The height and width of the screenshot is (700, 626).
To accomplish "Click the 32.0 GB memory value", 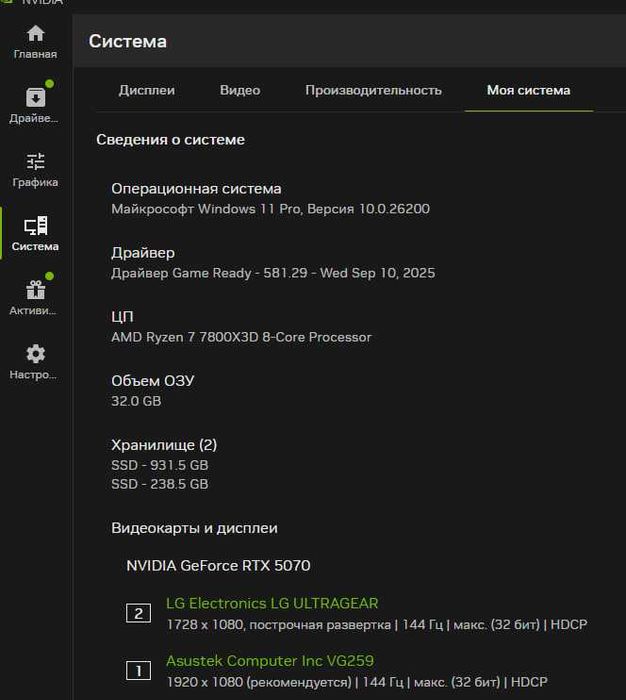I will pyautogui.click(x=136, y=401).
